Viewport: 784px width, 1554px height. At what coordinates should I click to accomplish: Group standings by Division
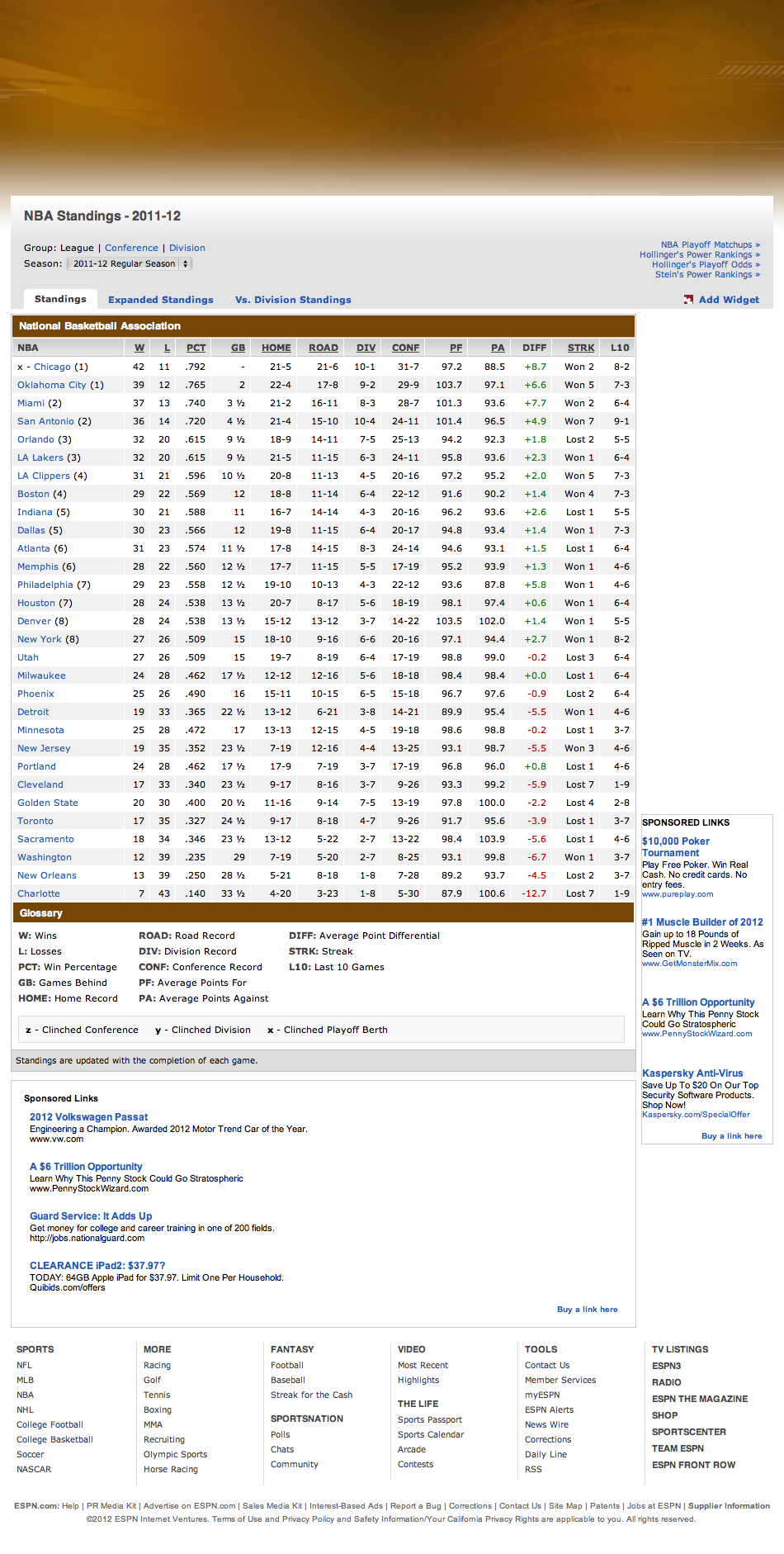(x=187, y=248)
